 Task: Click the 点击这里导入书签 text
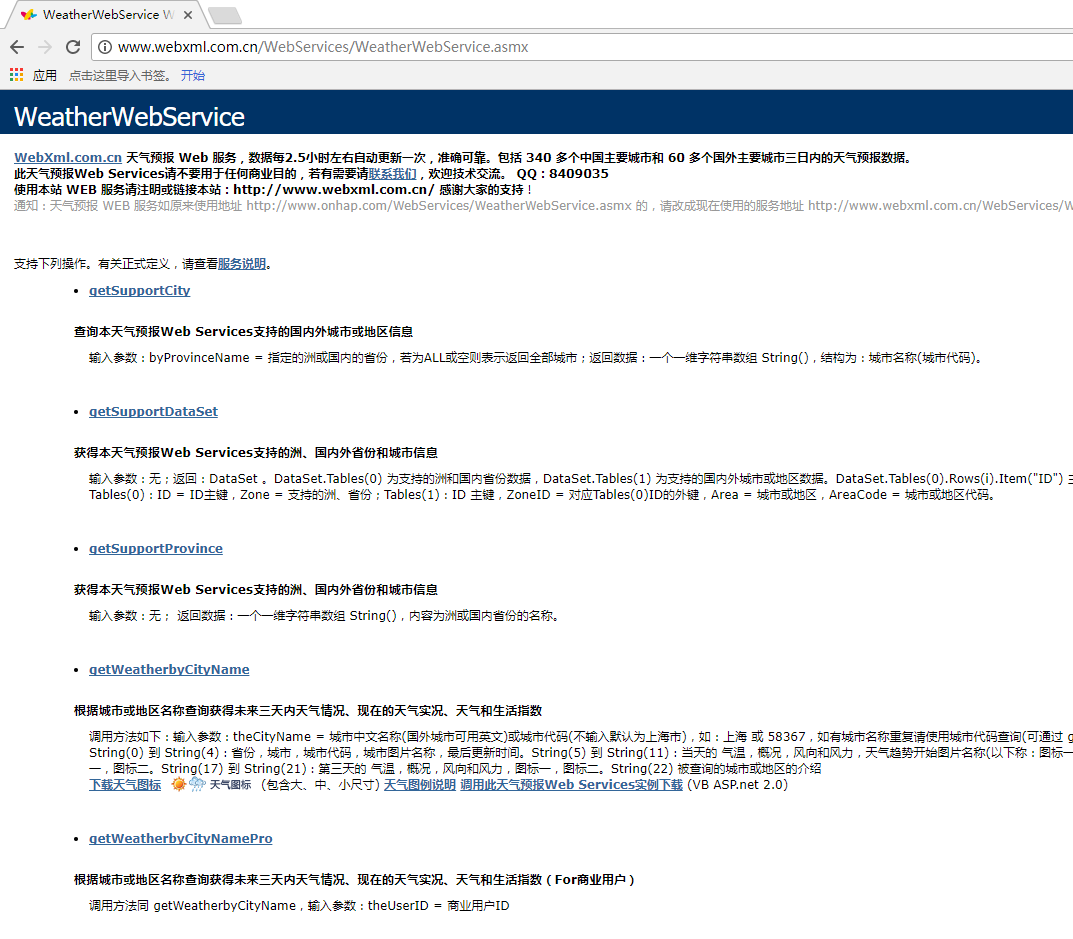[119, 75]
